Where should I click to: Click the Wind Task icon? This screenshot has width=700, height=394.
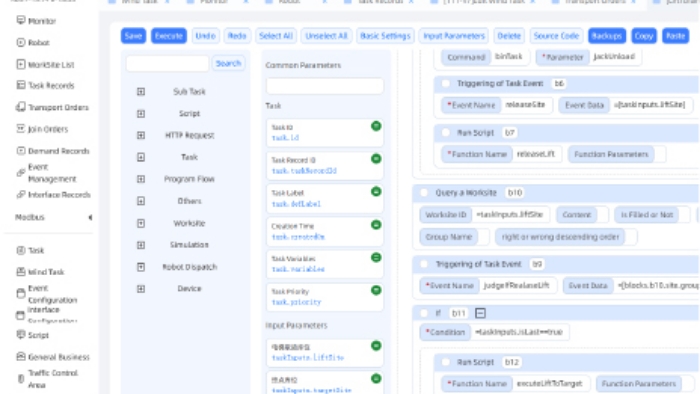(x=21, y=271)
